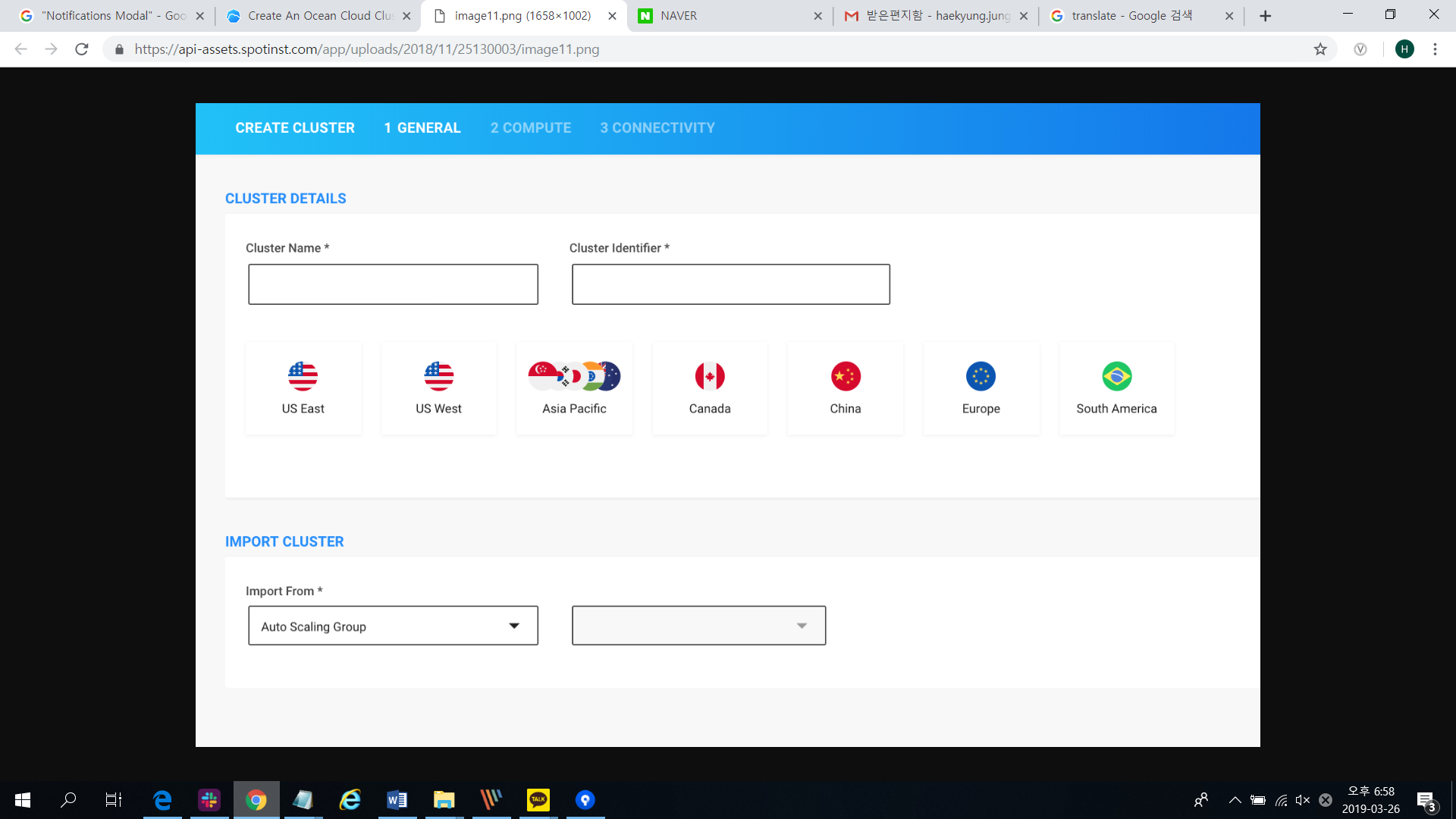
Task: Show hidden system tray icons
Action: (x=1235, y=800)
